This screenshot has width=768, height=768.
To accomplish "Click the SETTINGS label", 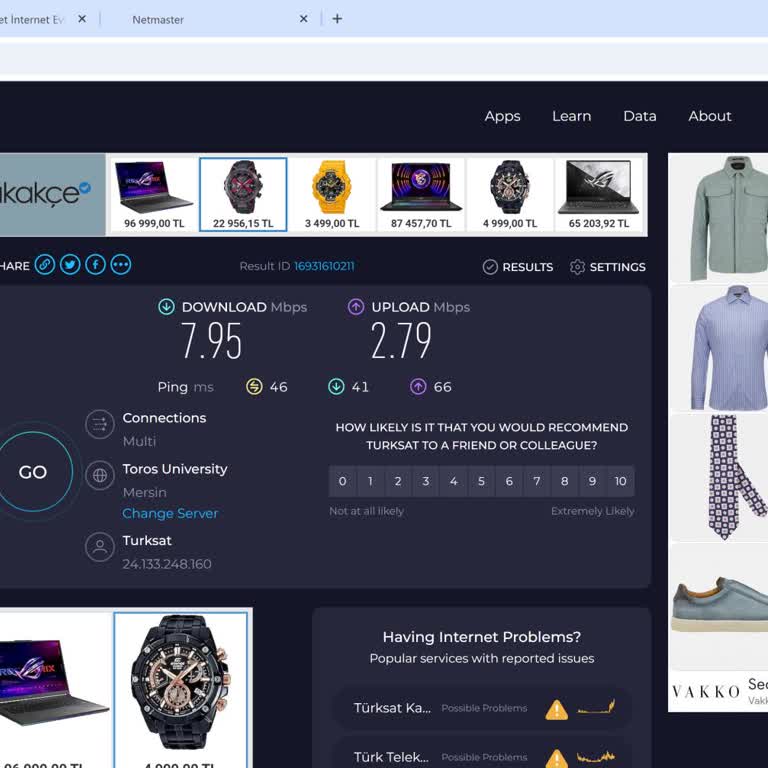I will [618, 267].
